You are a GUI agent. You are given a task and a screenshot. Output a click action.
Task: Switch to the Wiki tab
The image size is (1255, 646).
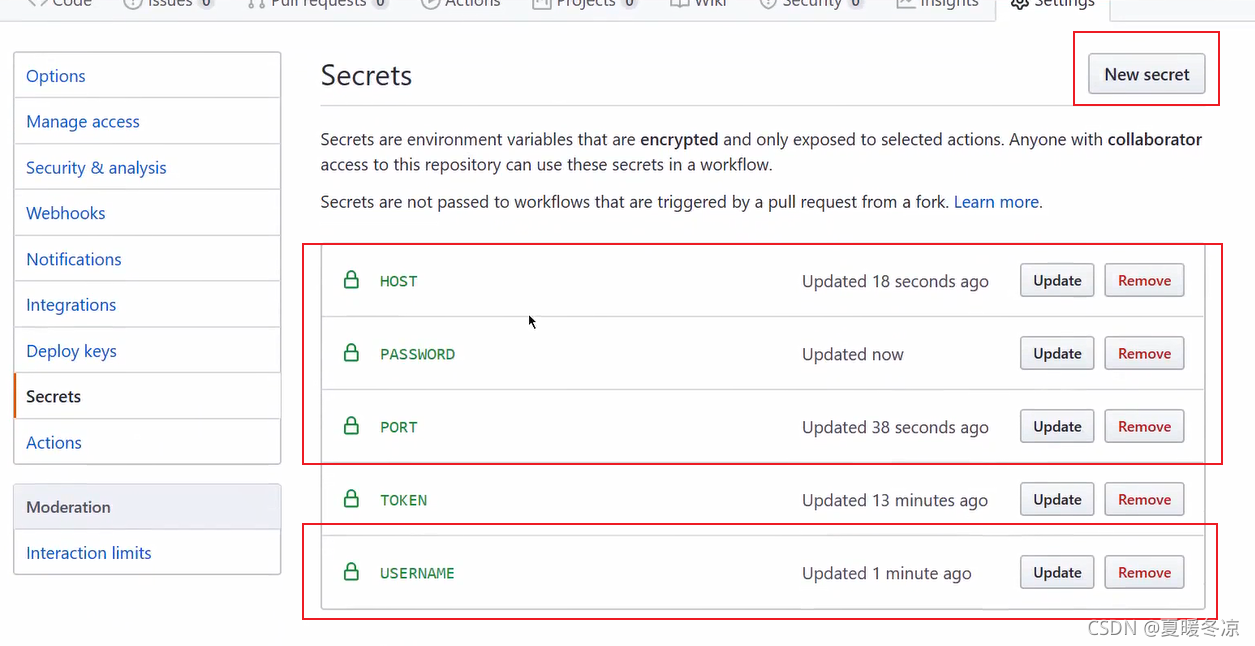tap(698, 4)
